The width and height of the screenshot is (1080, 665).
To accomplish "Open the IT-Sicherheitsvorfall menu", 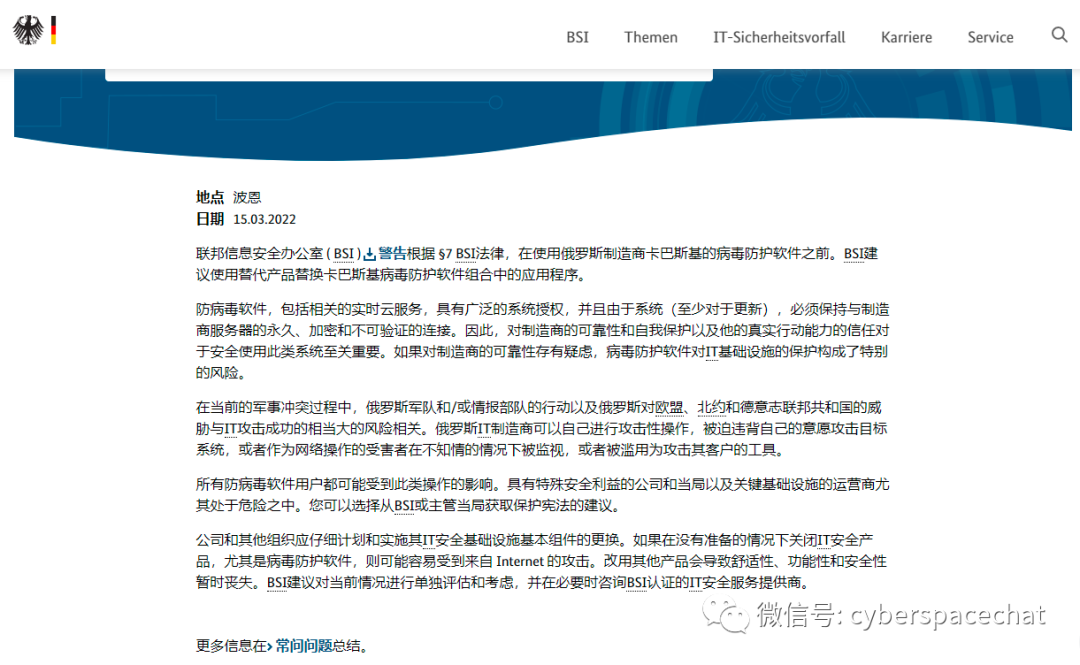I will [x=779, y=37].
